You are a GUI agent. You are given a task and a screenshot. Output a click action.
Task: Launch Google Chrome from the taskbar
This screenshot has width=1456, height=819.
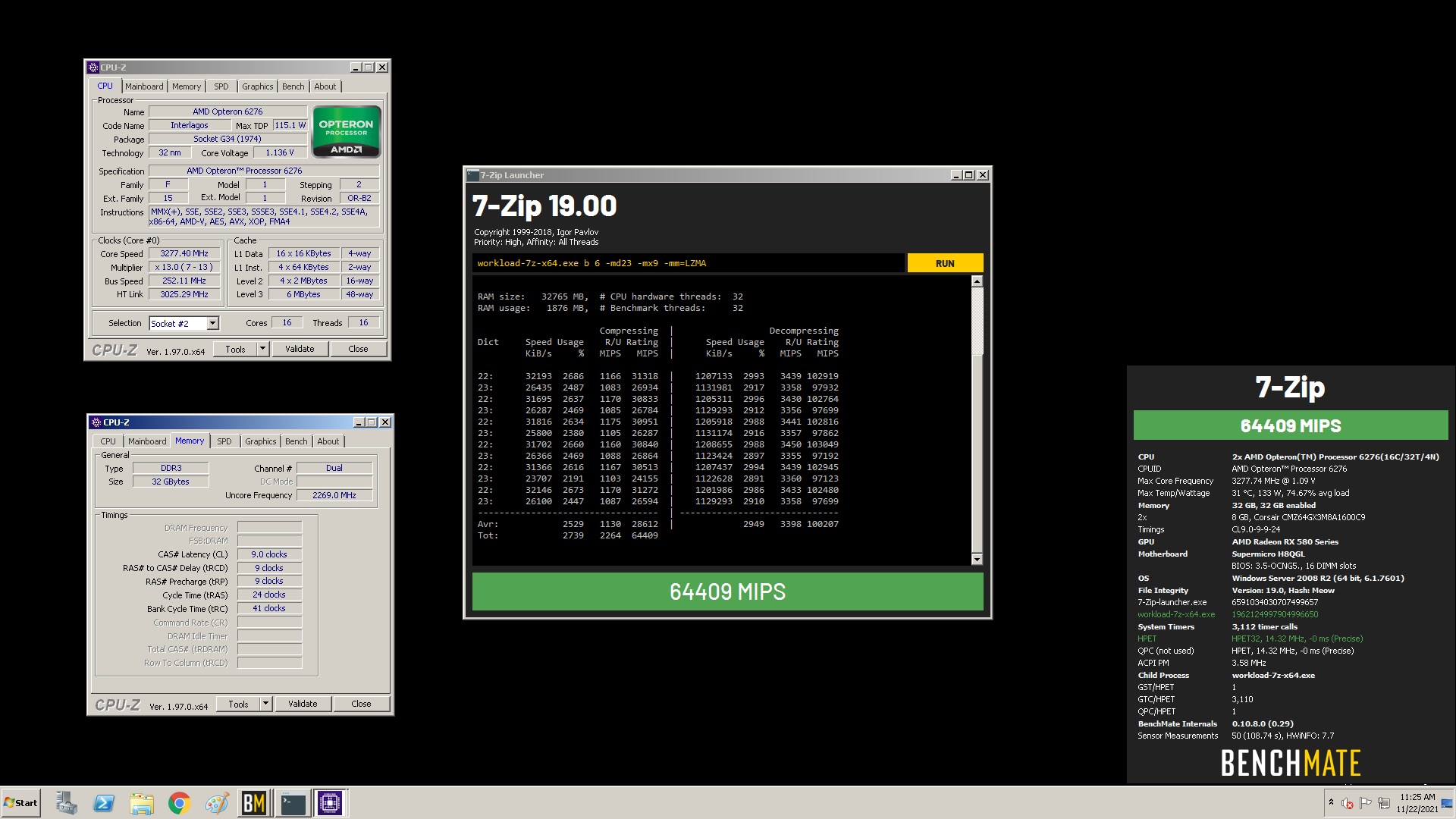click(179, 803)
